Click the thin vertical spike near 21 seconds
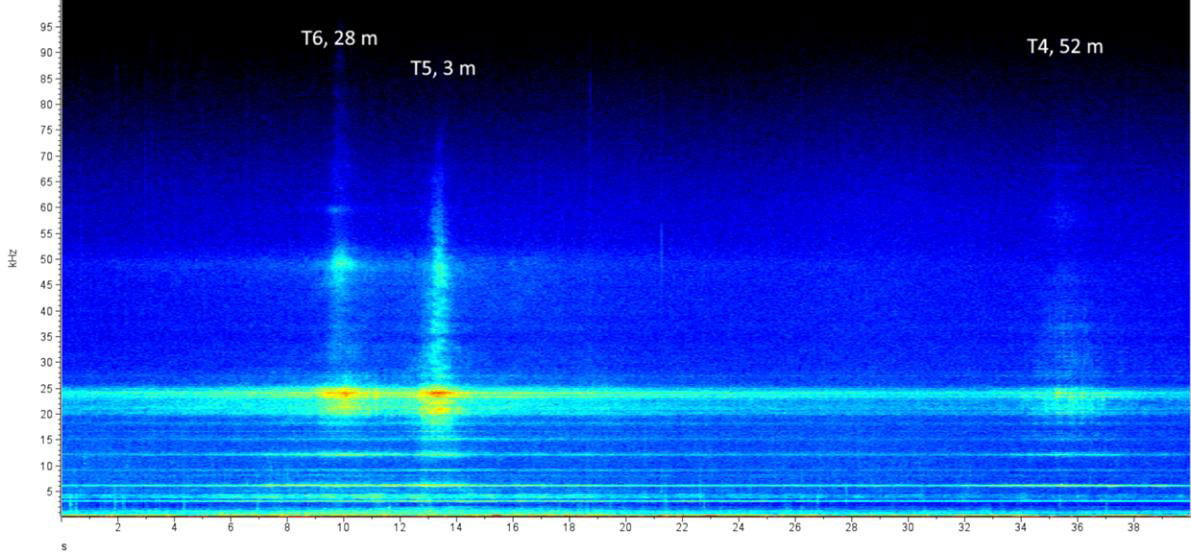Image resolution: width=1191 pixels, height=553 pixels. pos(661,245)
